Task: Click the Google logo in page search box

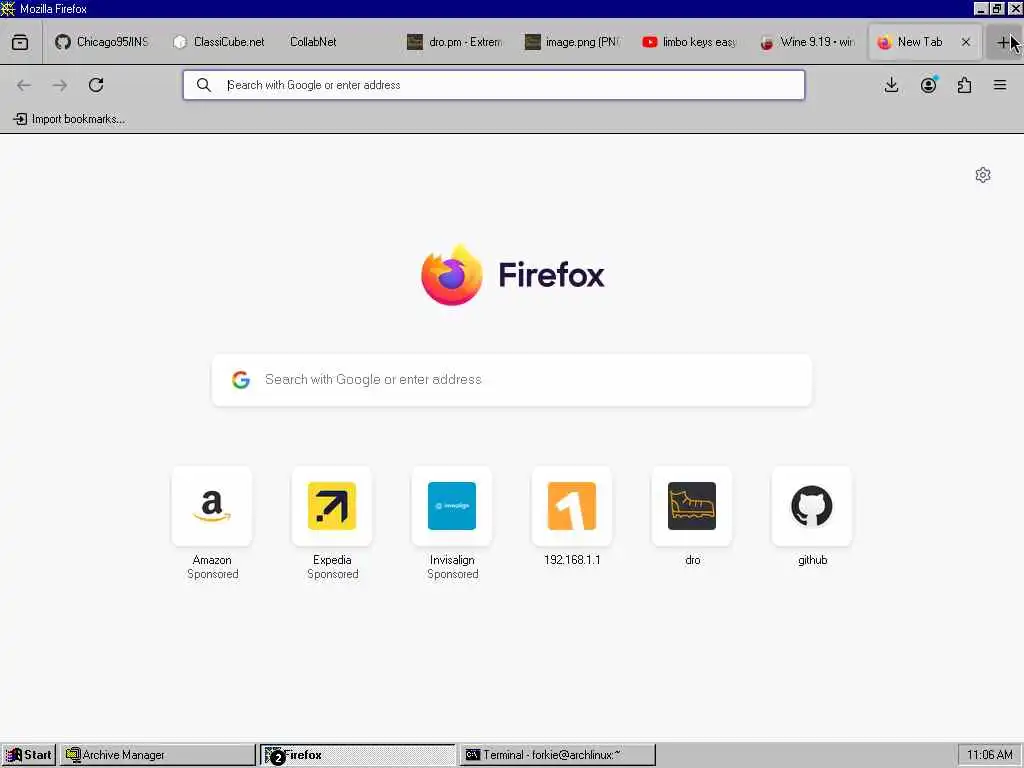Action: point(241,379)
